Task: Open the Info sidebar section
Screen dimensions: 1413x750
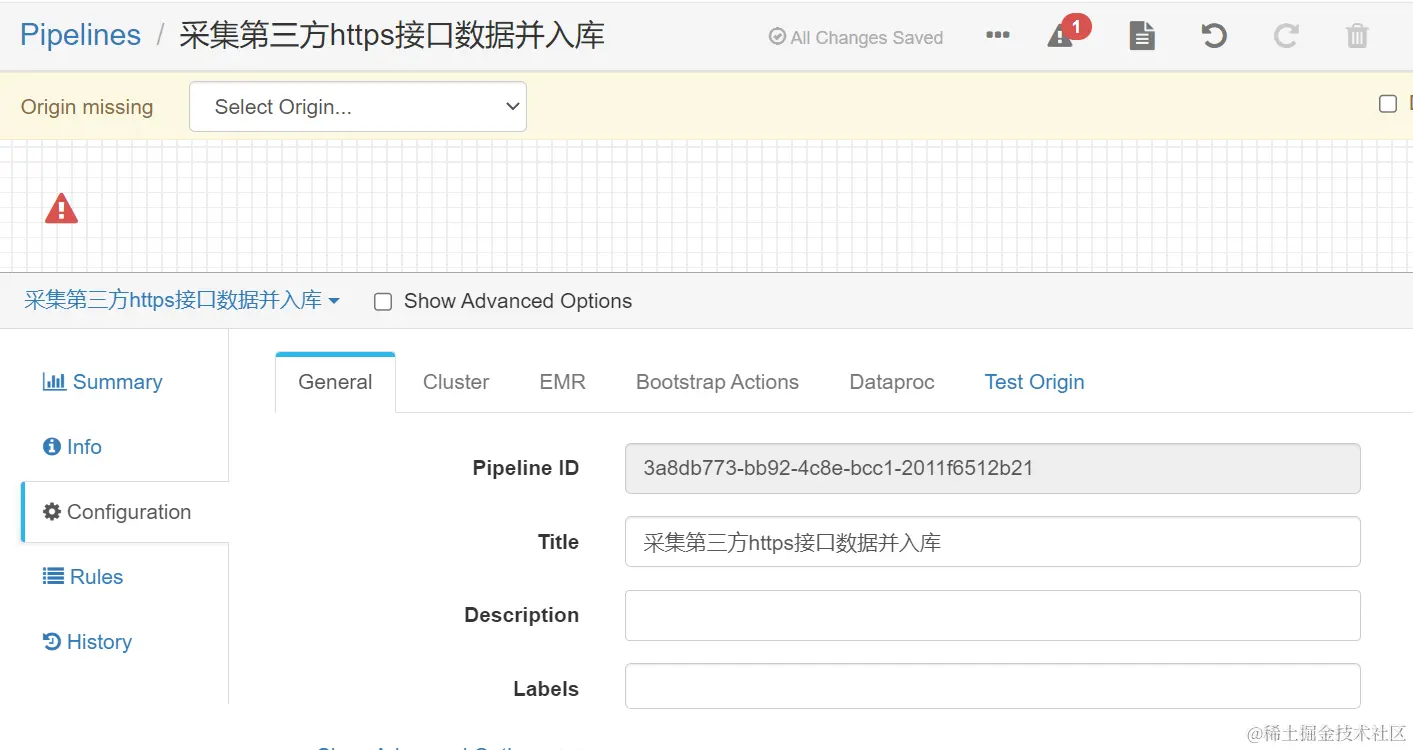Action: (x=72, y=447)
